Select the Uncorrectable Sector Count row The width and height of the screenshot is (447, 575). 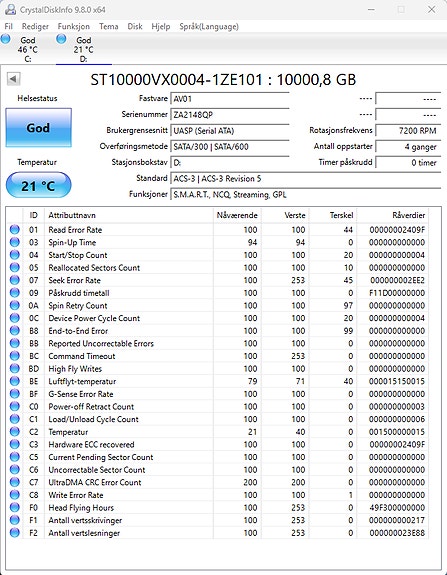coord(217,470)
